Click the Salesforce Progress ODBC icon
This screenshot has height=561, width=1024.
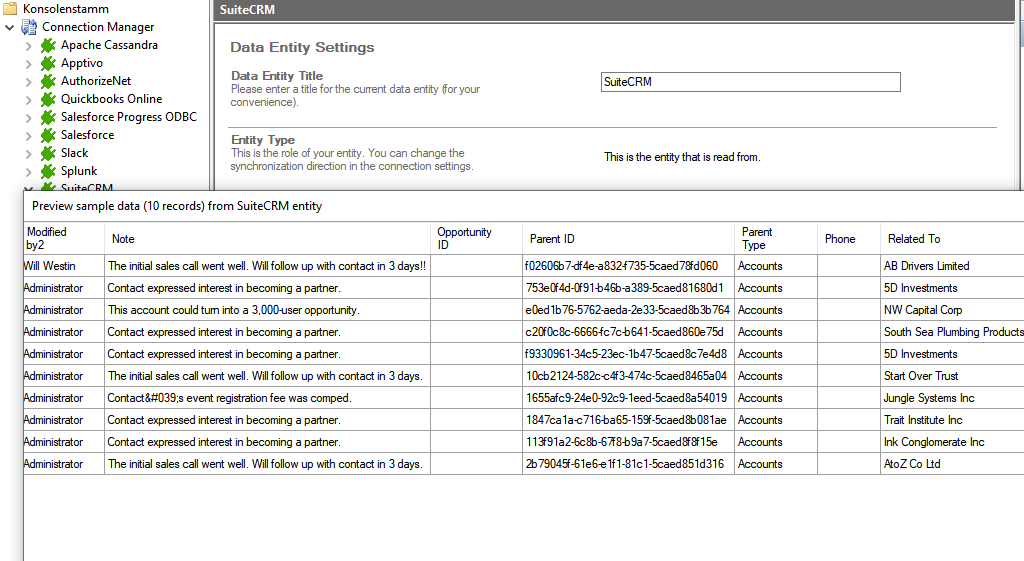(47, 117)
